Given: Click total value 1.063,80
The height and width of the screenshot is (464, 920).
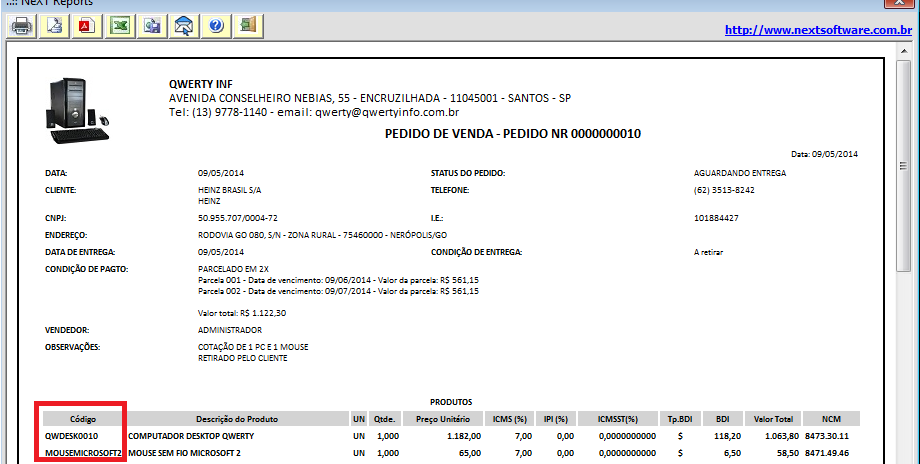Looking at the screenshot, I should 782,436.
